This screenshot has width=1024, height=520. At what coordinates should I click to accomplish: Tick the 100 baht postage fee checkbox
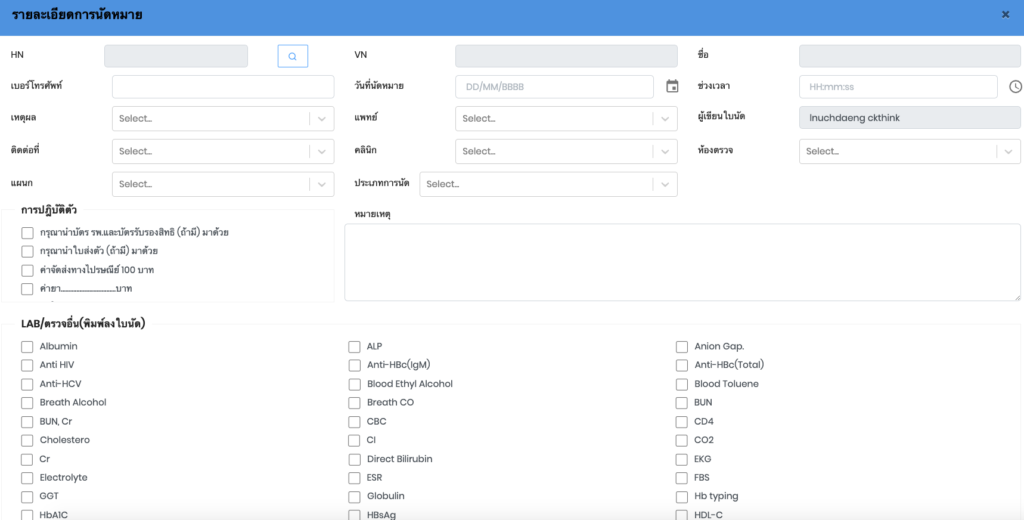click(28, 270)
